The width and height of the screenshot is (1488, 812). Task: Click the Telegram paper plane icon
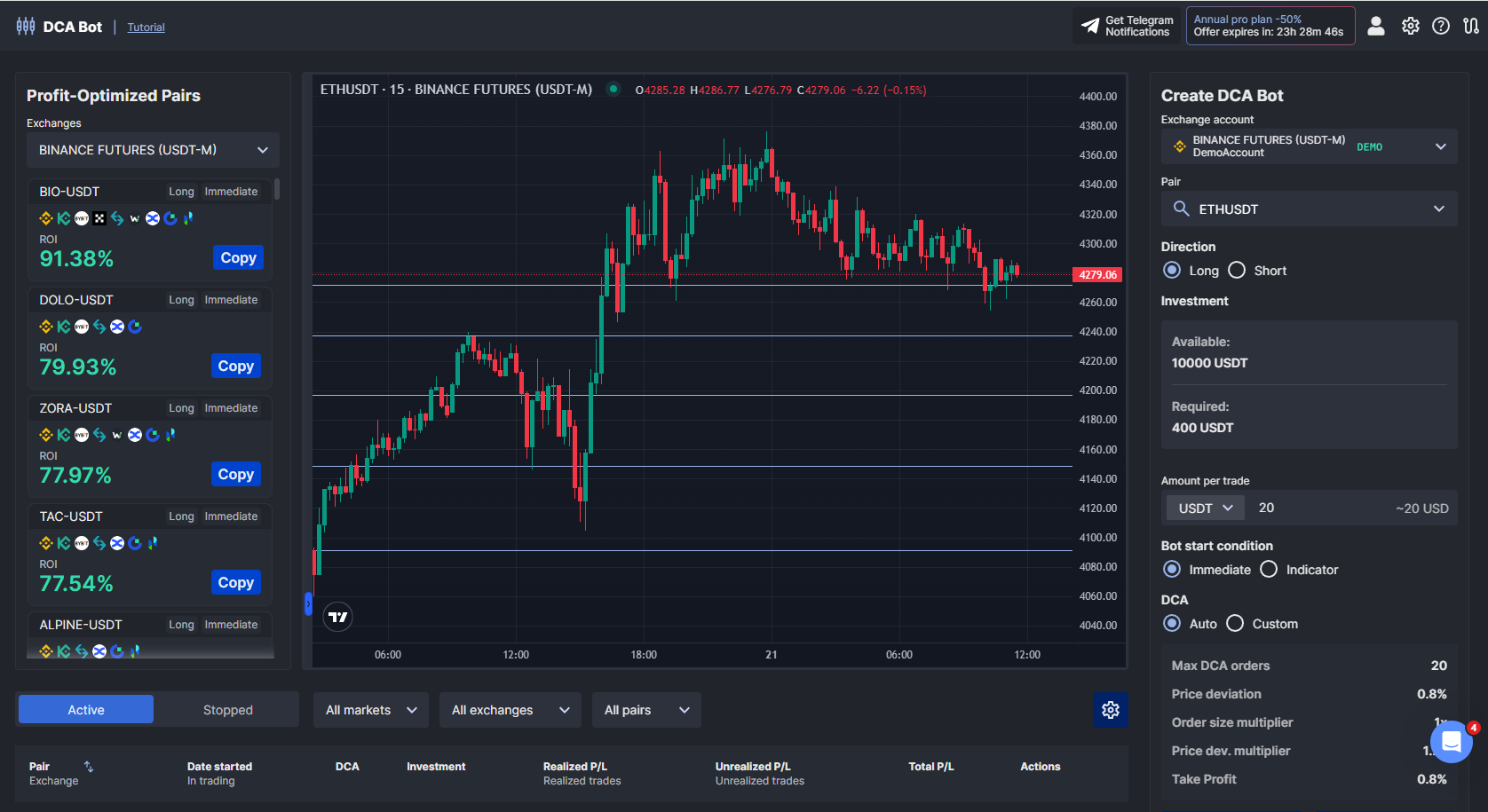[1090, 26]
